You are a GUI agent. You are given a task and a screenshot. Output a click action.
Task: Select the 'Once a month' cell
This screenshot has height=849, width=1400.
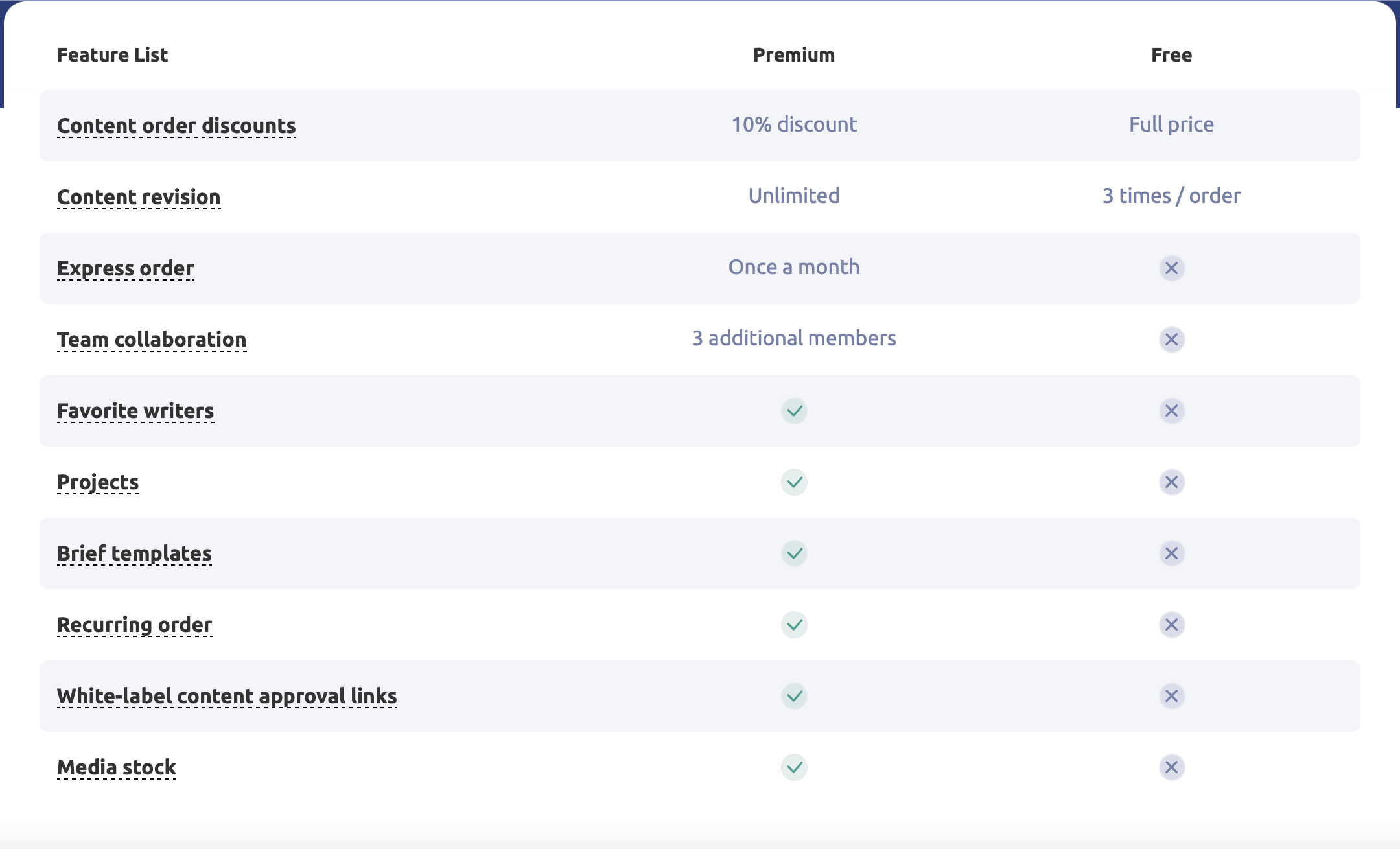[794, 267]
